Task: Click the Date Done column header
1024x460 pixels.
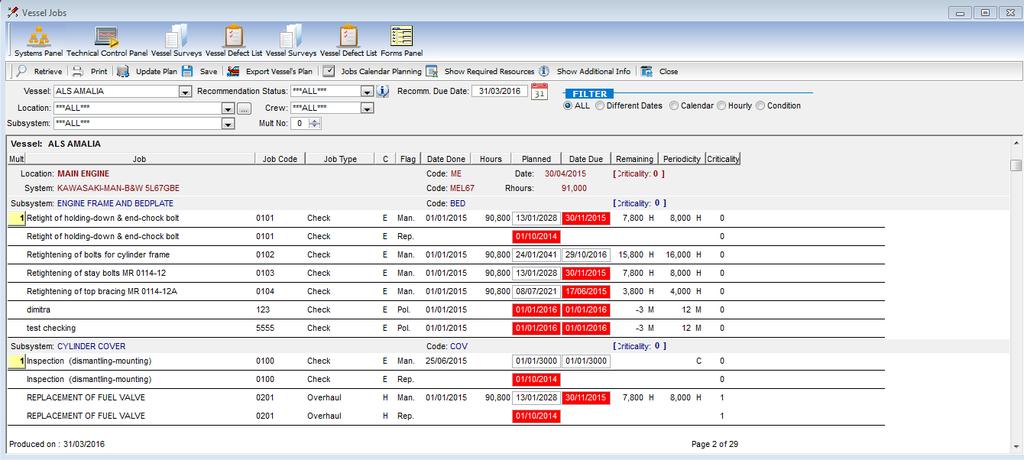Action: (446, 159)
